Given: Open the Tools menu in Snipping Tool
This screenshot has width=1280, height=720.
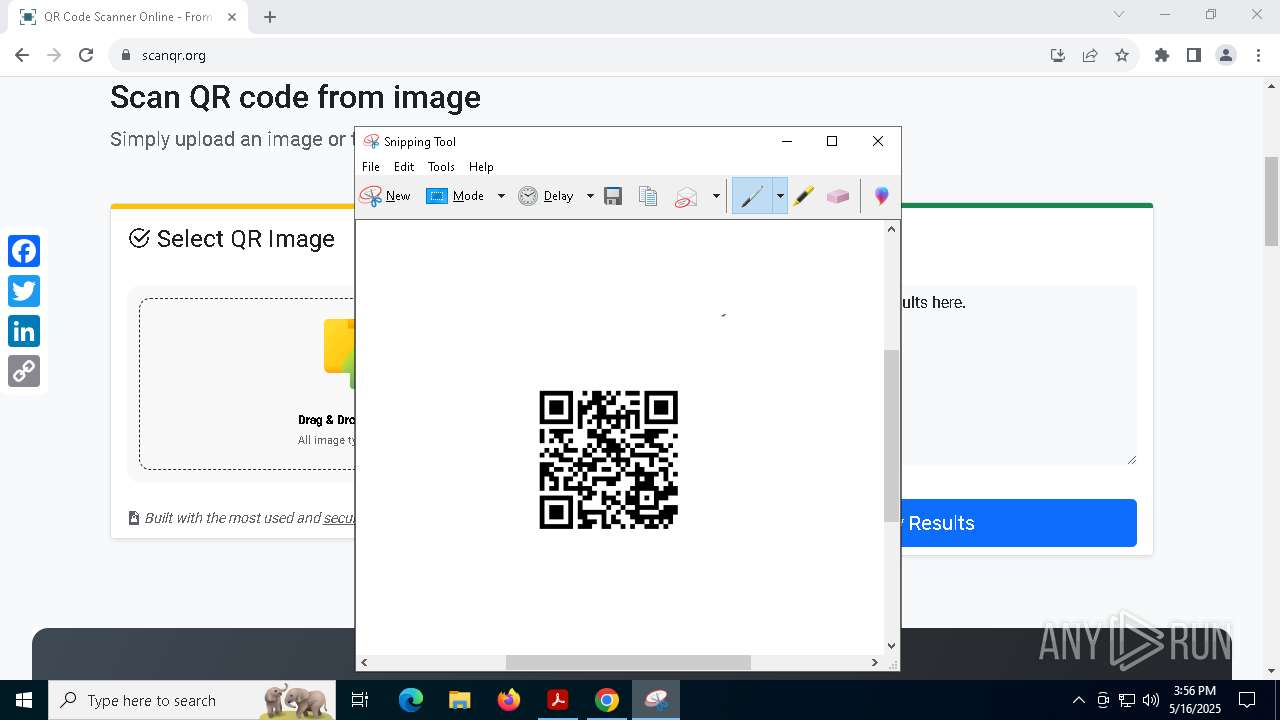Looking at the screenshot, I should click(x=441, y=167).
